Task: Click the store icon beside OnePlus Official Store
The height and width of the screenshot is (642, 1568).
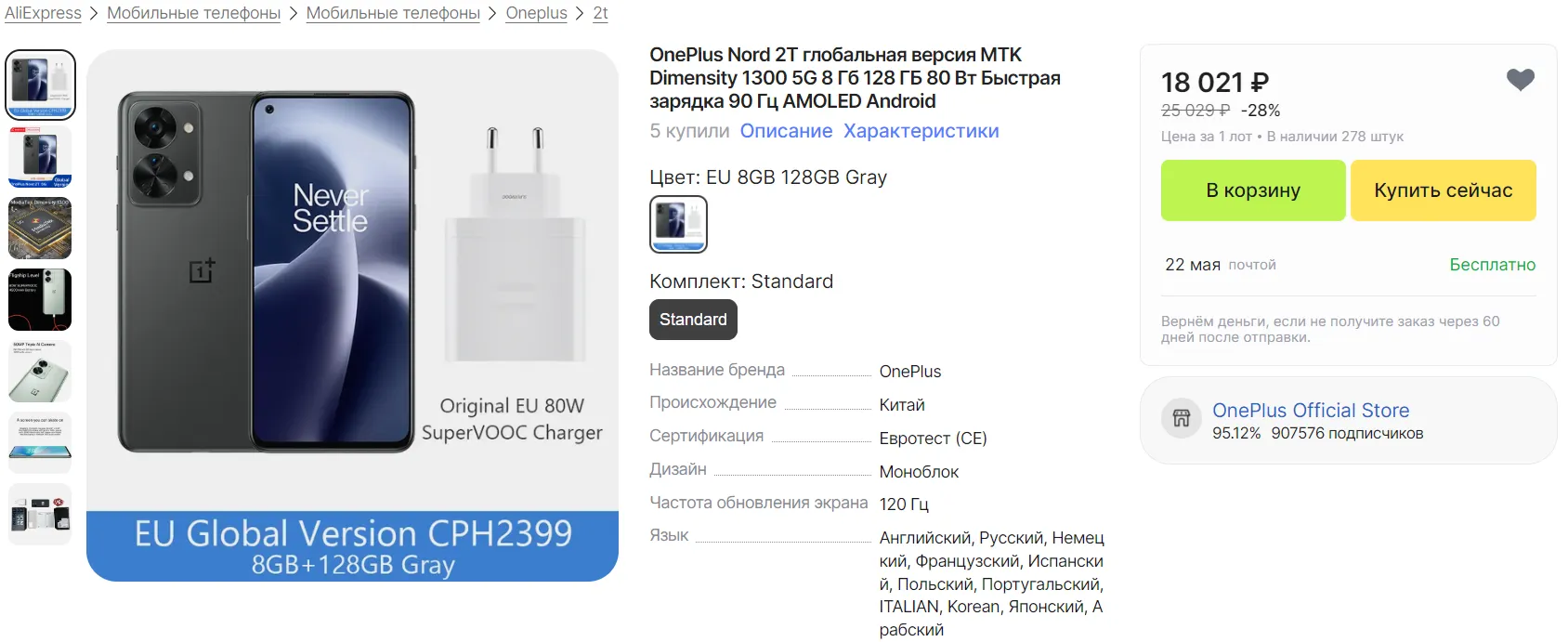Action: (x=1182, y=418)
